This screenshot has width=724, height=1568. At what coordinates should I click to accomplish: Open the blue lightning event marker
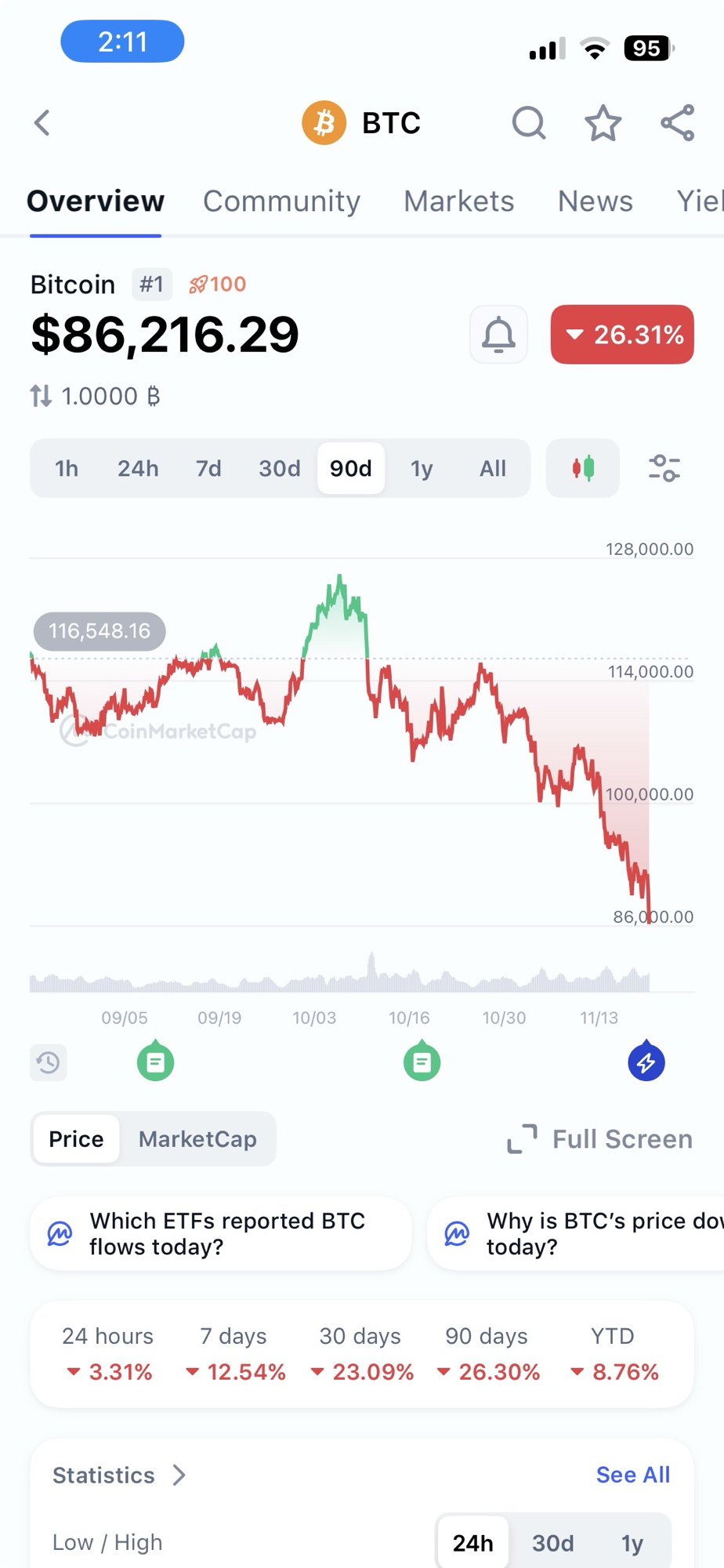click(x=646, y=1062)
